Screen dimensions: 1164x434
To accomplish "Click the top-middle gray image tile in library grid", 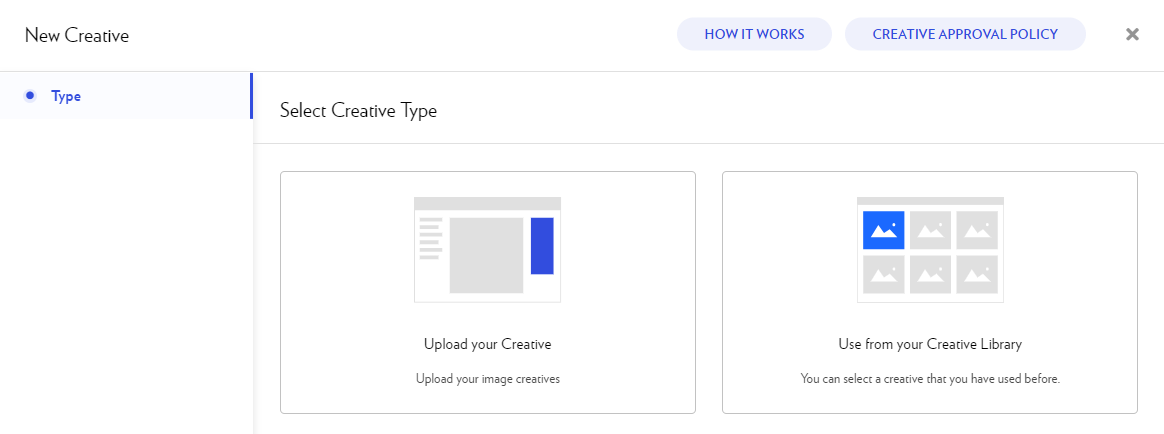I will pos(931,230).
